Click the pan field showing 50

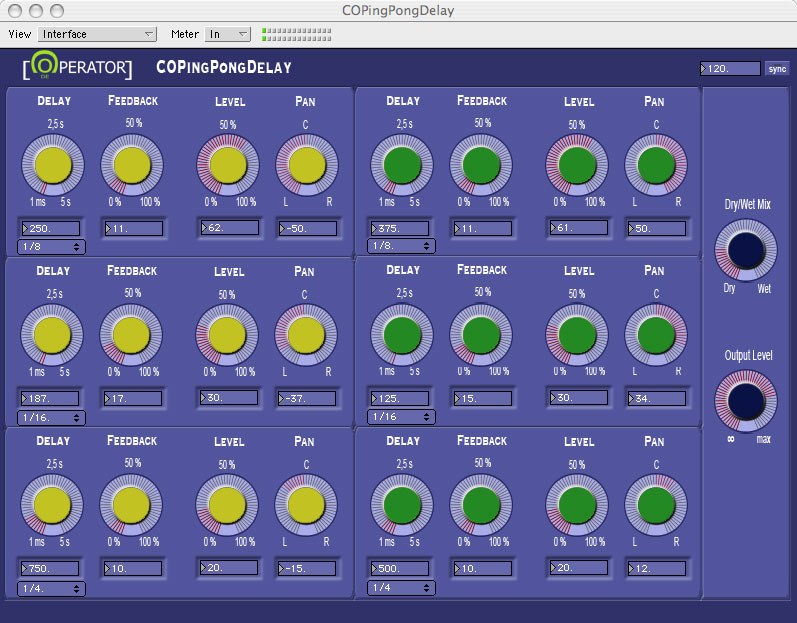(657, 229)
